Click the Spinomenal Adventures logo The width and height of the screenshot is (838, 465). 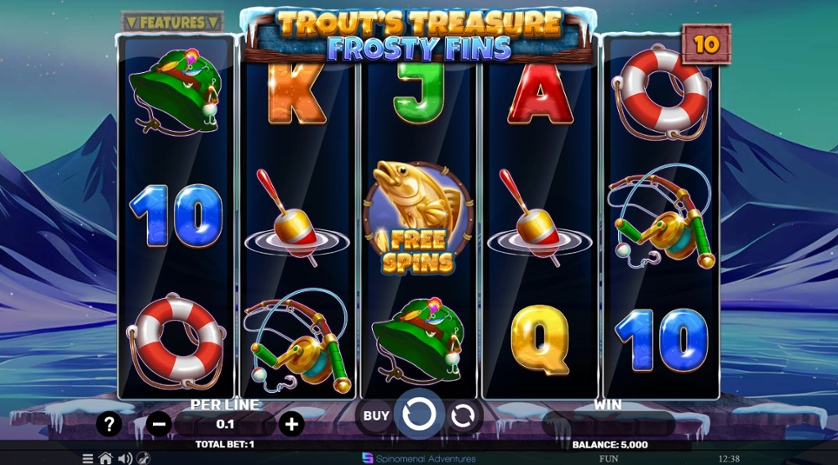tap(419, 459)
